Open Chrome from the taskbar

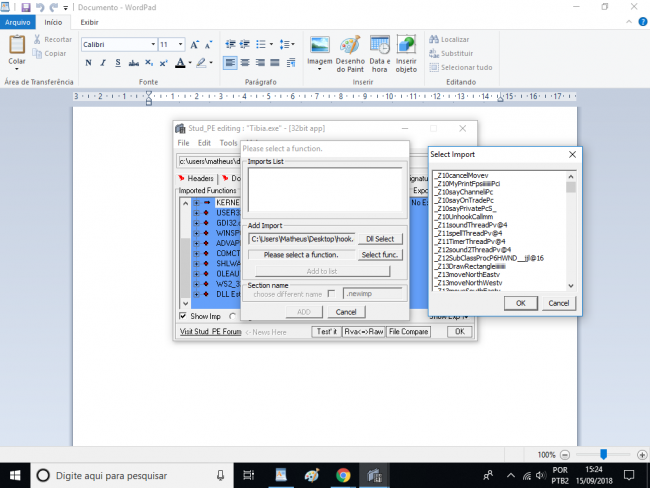click(x=343, y=475)
